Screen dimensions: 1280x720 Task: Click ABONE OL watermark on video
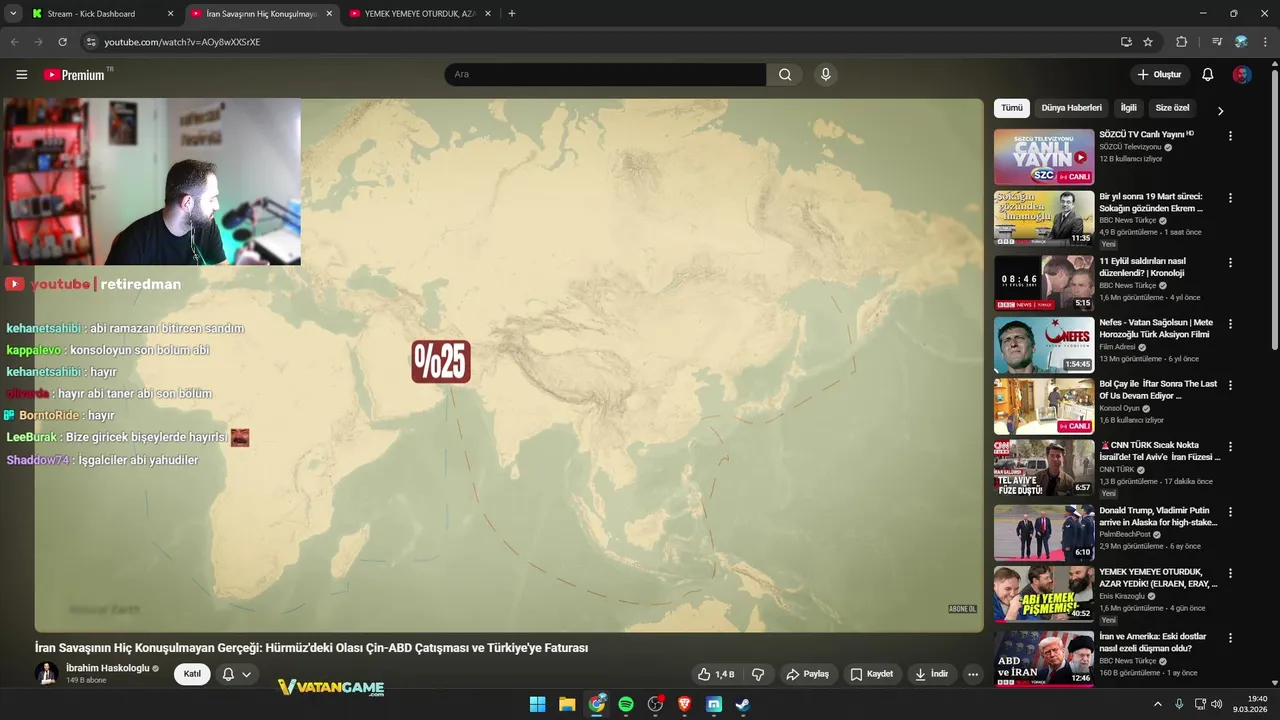pos(962,609)
